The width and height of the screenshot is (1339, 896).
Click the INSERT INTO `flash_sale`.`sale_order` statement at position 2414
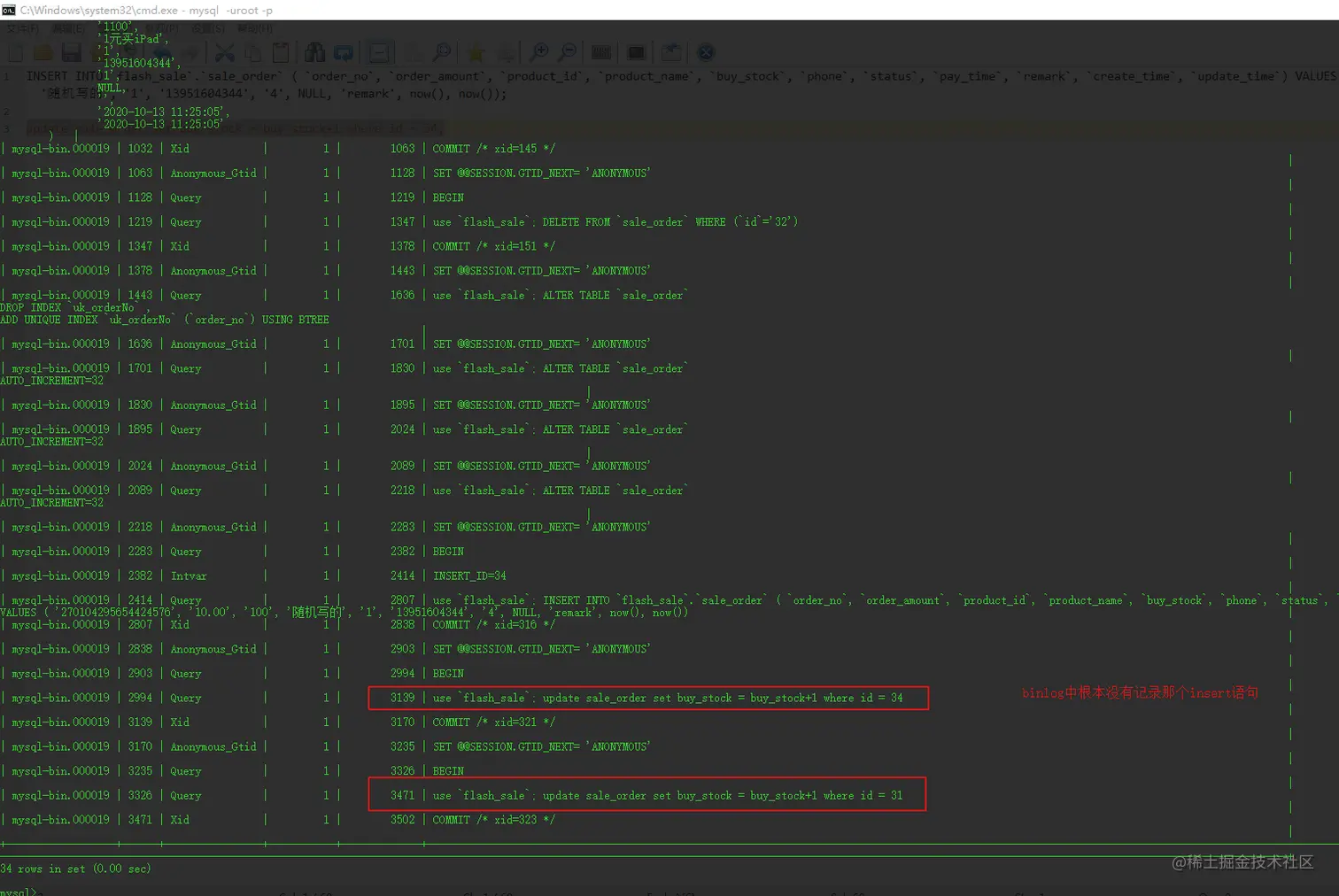pyautogui.click(x=886, y=600)
